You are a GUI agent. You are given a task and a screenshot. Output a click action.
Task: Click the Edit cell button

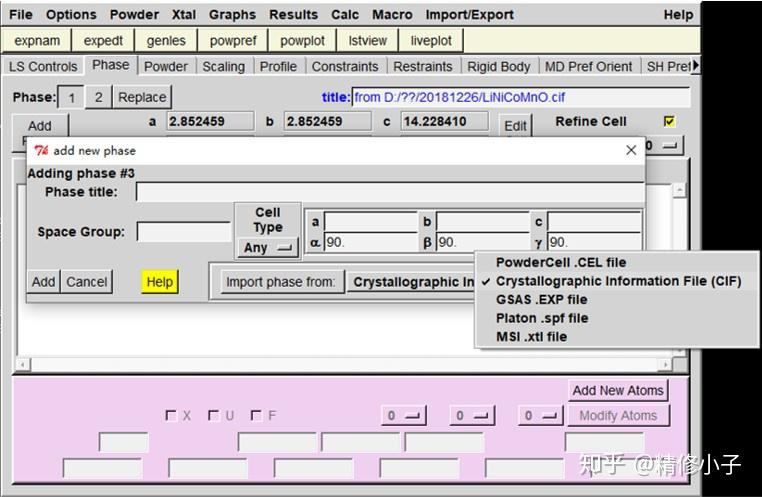tap(515, 126)
